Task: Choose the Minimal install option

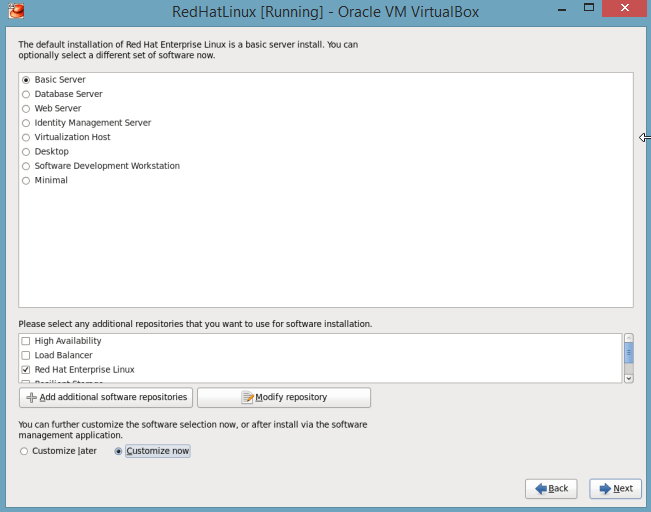Action: 26,181
